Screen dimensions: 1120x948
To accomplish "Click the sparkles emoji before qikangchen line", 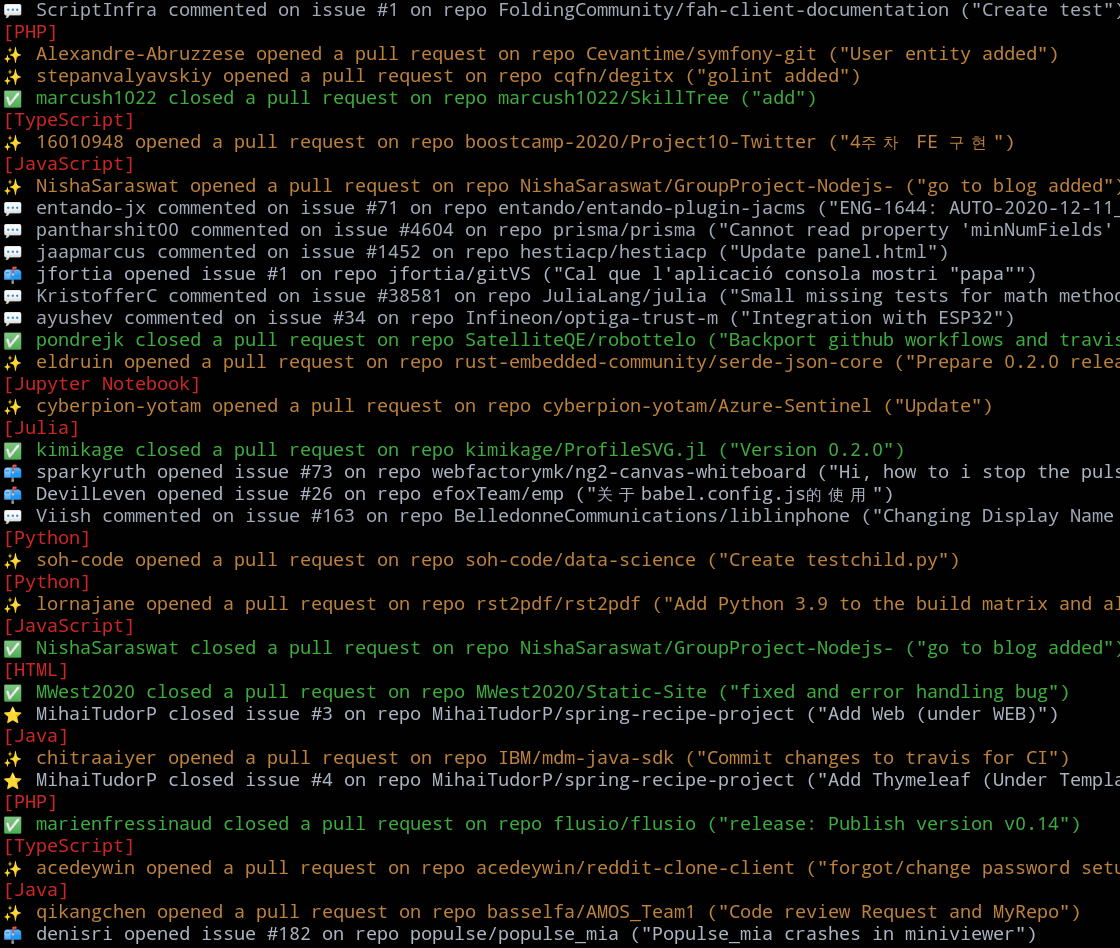I will tap(13, 912).
